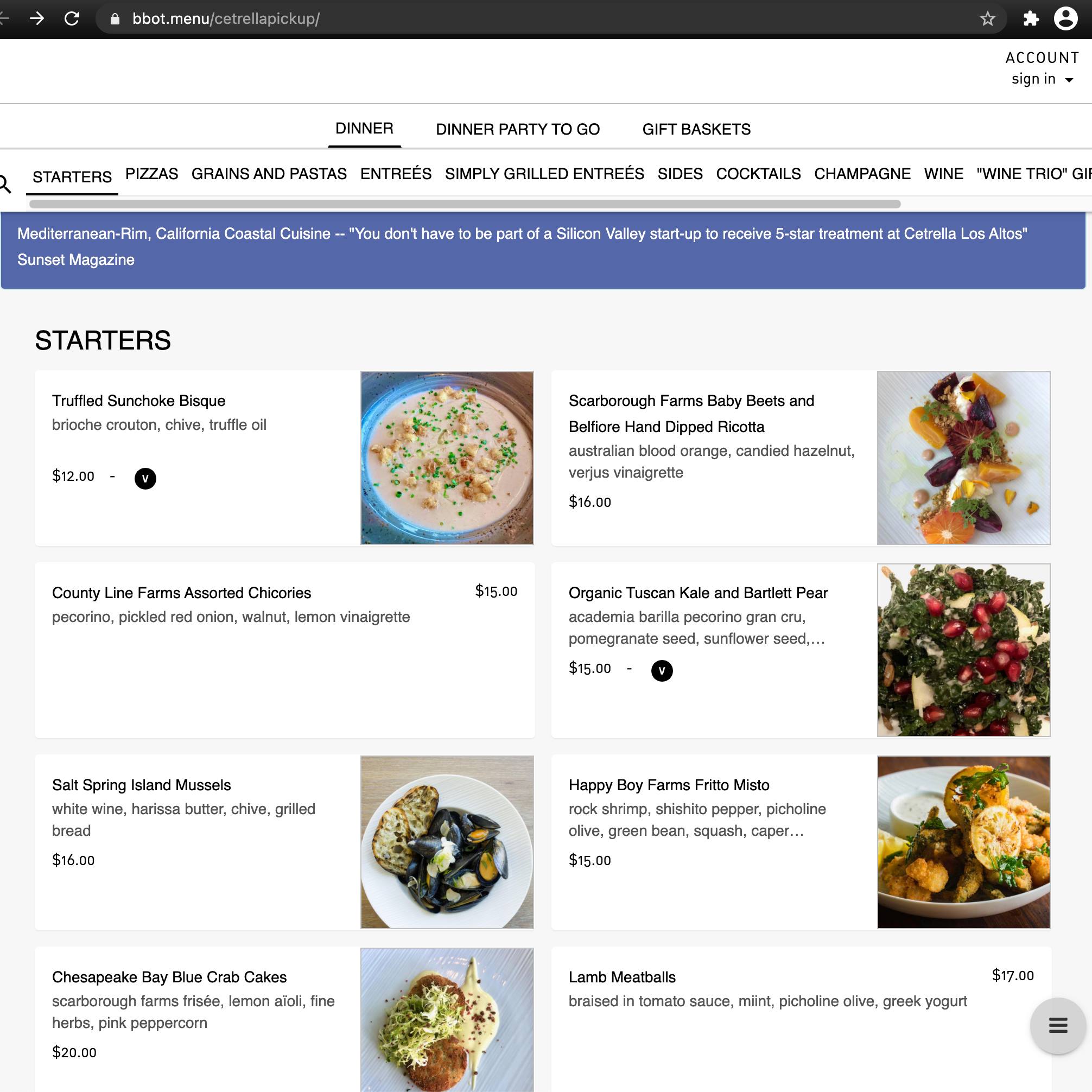Click the Chesapeake Bay Crab Cakes photo
The height and width of the screenshot is (1092, 1092).
click(447, 1020)
